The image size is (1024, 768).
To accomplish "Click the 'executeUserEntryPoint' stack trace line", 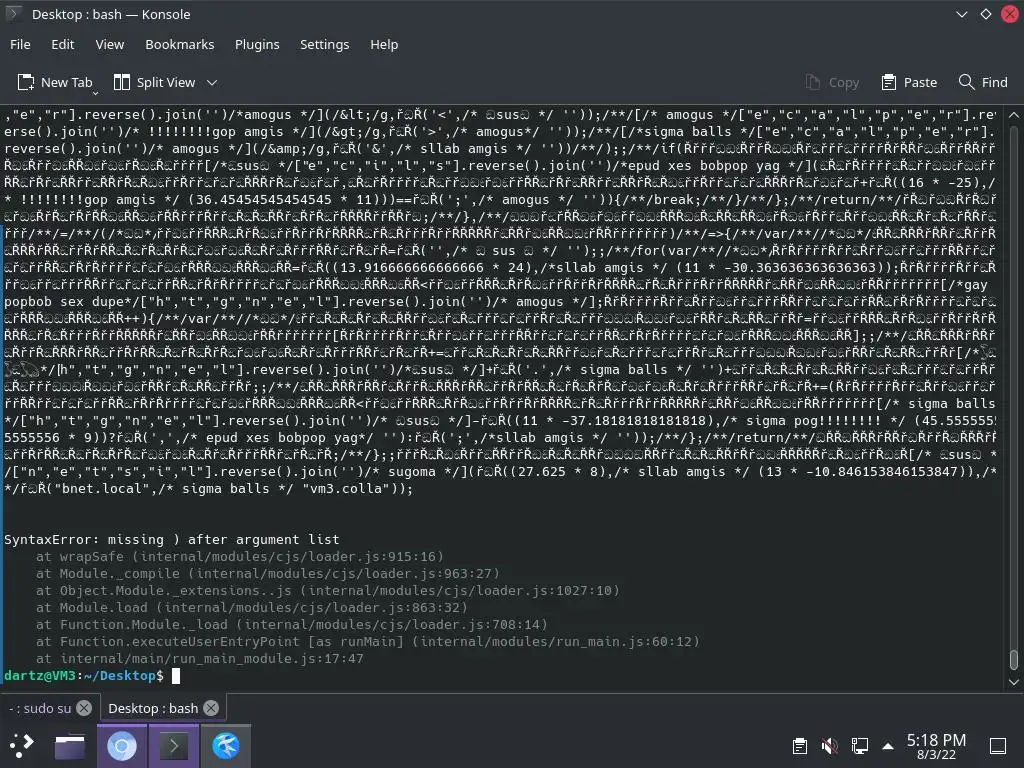I will pos(368,641).
